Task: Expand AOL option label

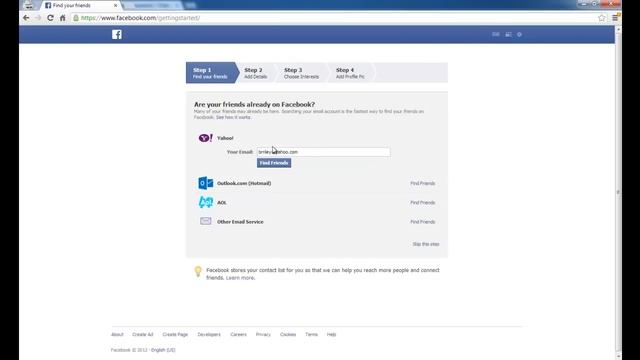Action: 222,202
